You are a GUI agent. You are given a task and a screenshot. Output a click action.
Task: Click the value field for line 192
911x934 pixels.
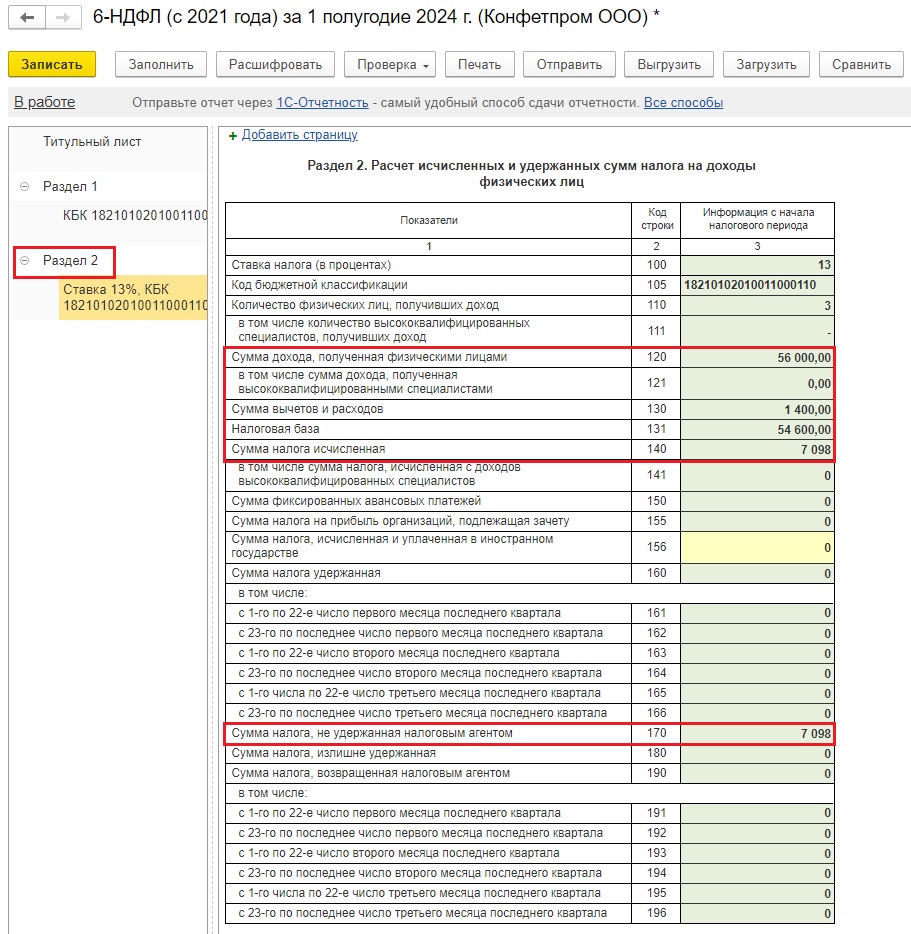pos(757,833)
